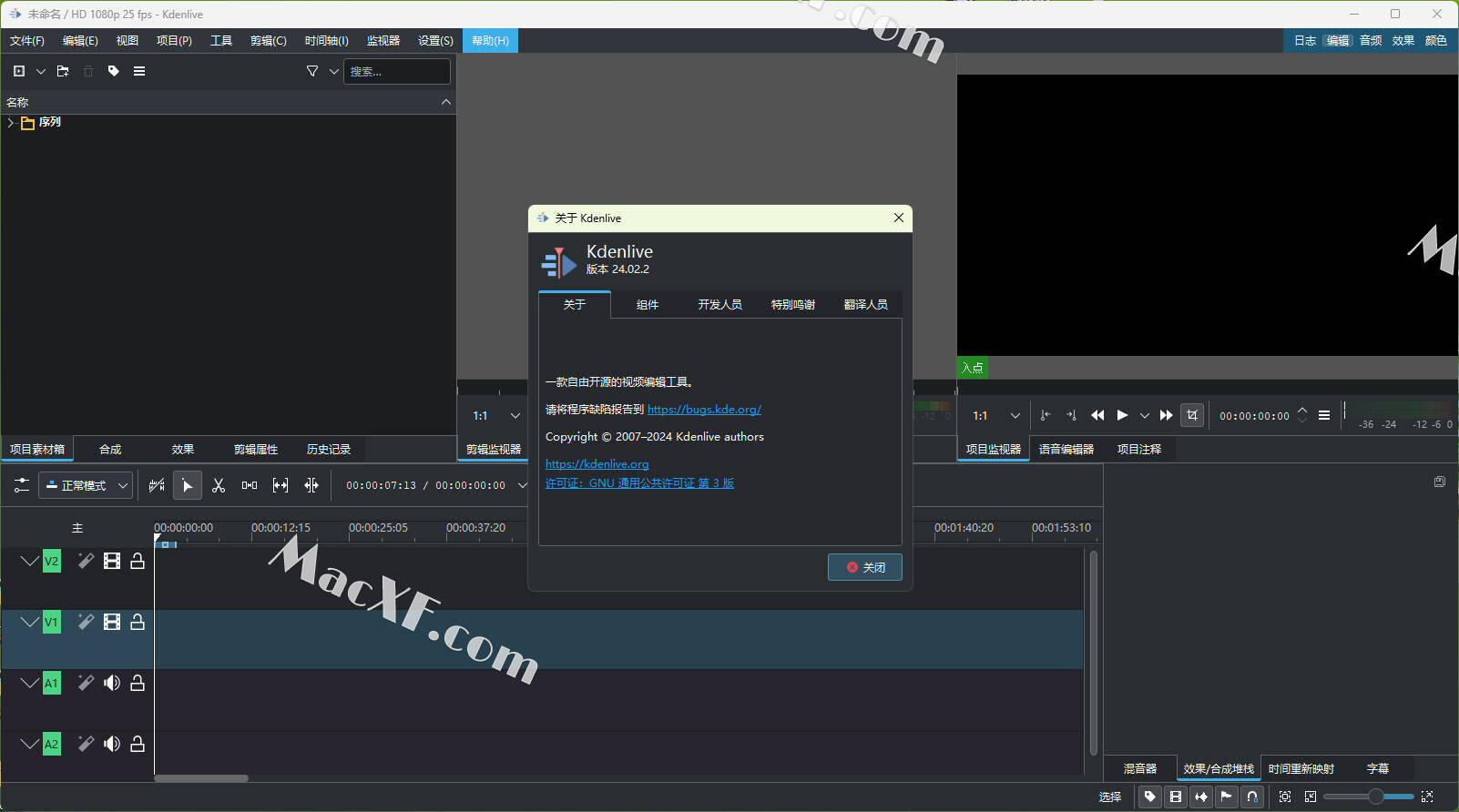Select the ripple tool in timeline toolbar
Image resolution: width=1459 pixels, height=812 pixels.
(311, 485)
